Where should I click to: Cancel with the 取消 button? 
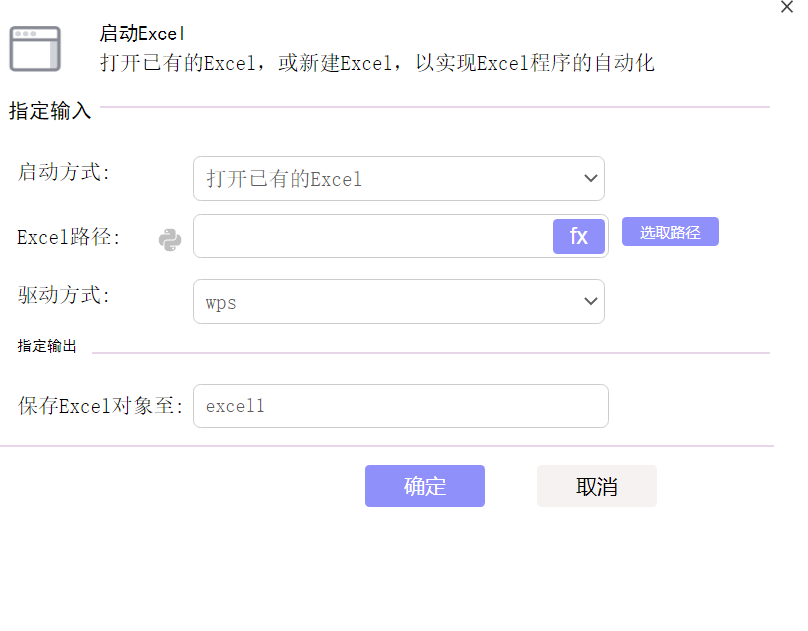597,486
